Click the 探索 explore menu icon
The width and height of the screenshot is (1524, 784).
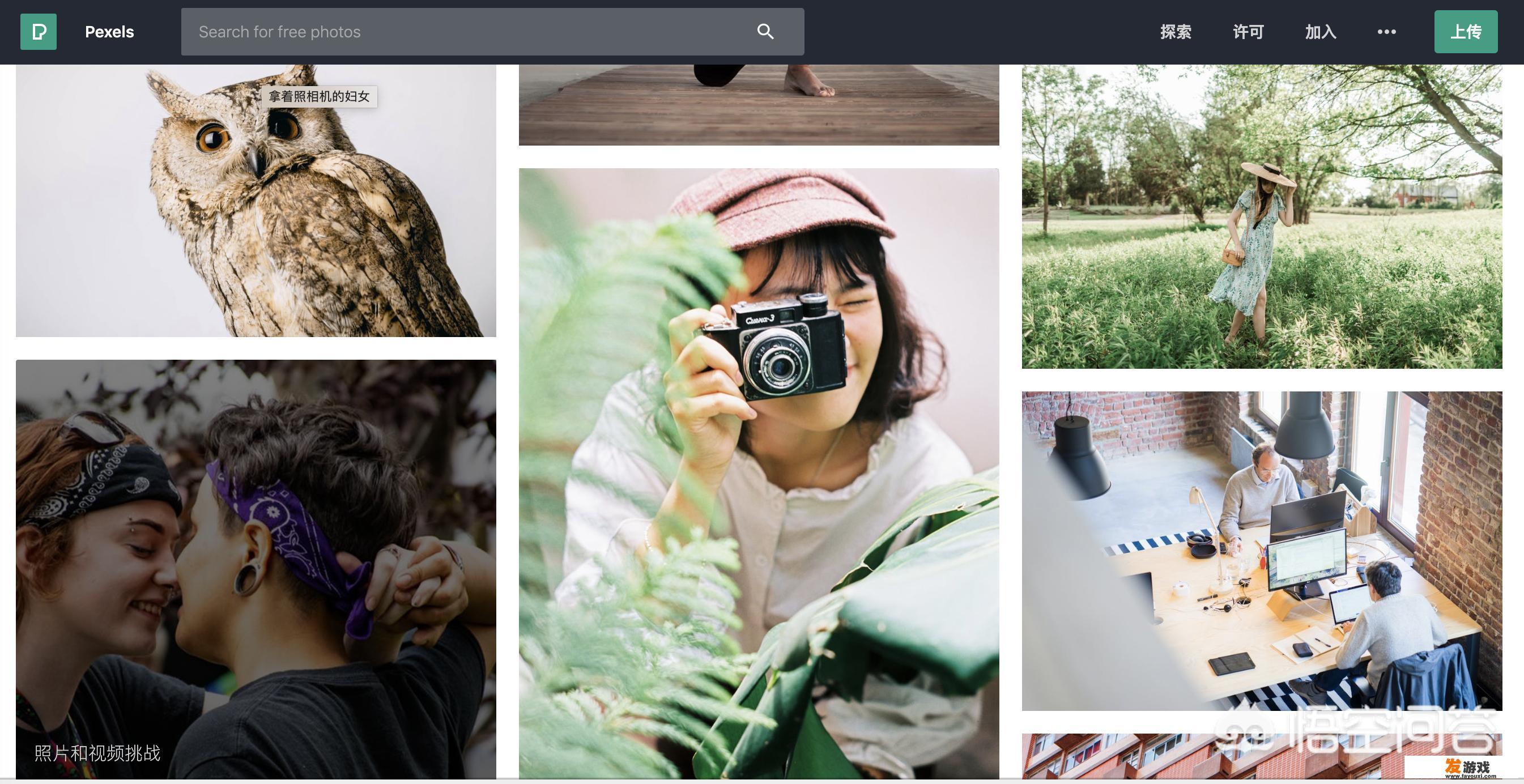[x=1176, y=31]
